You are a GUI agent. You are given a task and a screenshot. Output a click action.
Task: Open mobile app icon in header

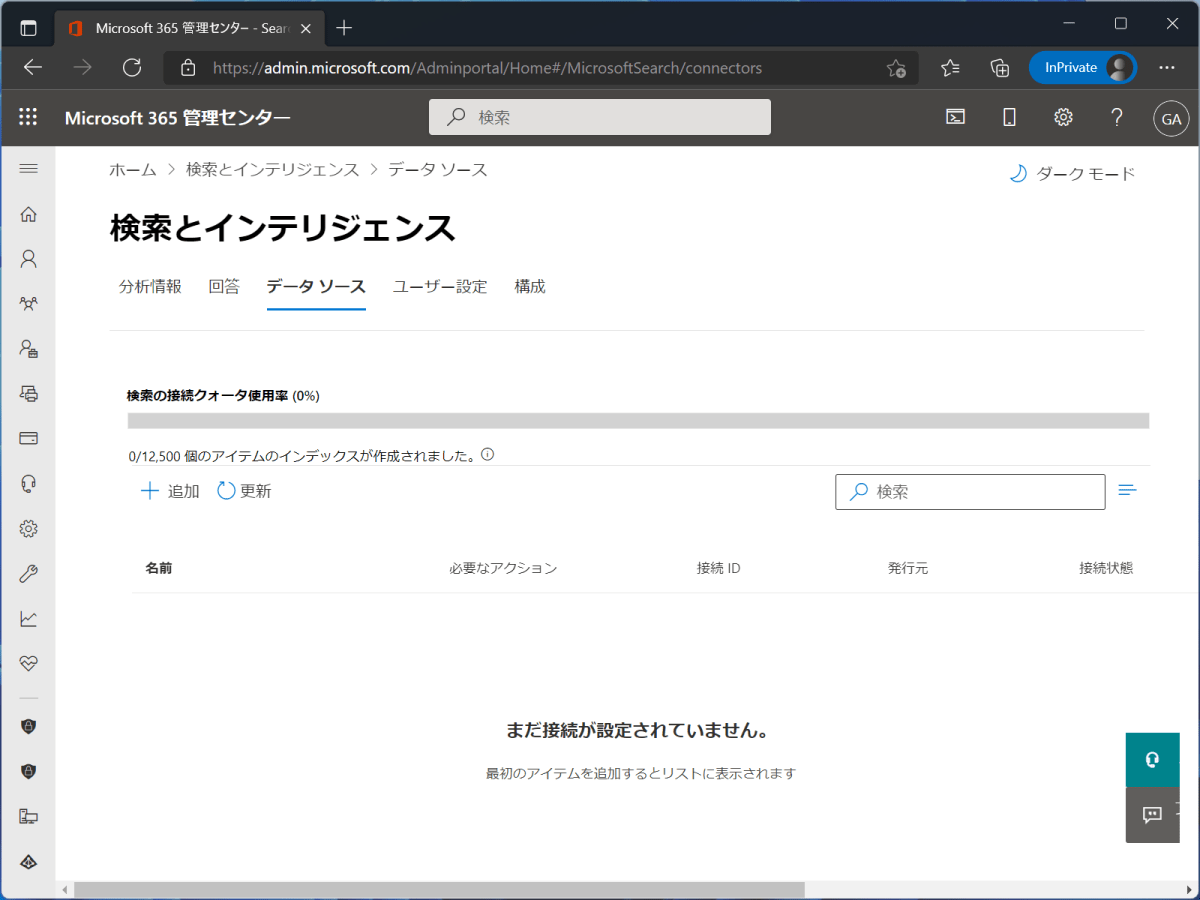click(1009, 117)
